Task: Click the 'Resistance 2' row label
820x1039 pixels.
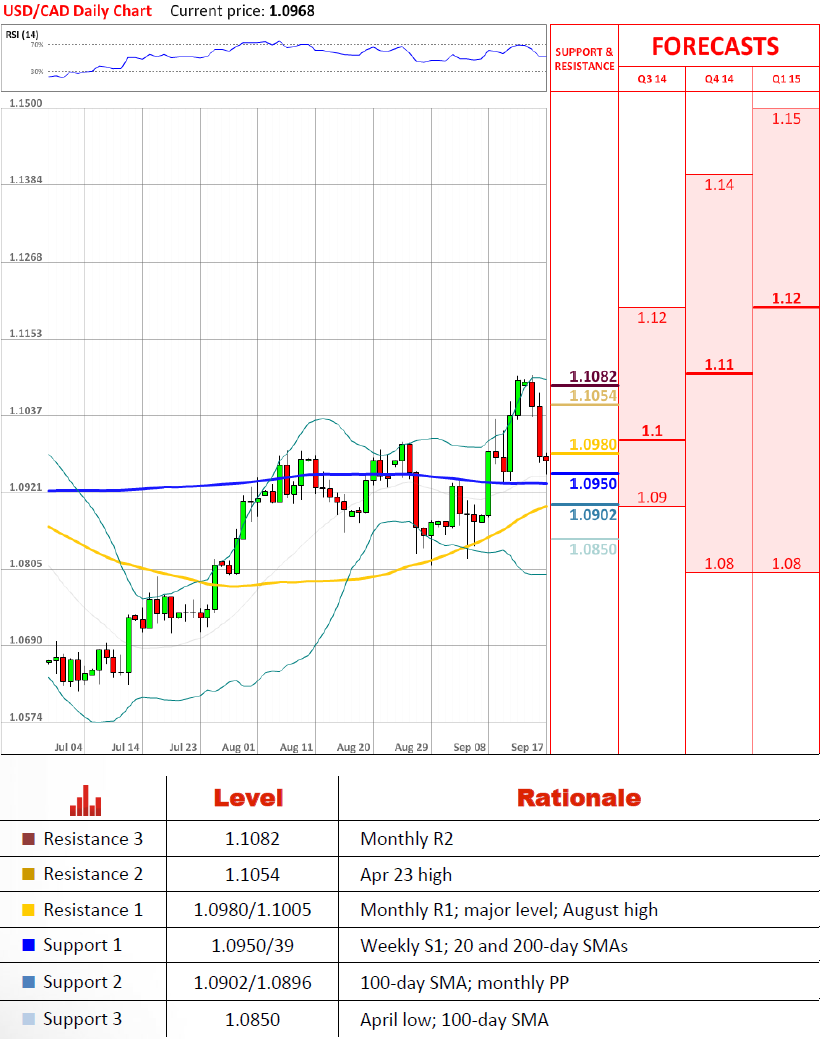Action: click(x=93, y=874)
